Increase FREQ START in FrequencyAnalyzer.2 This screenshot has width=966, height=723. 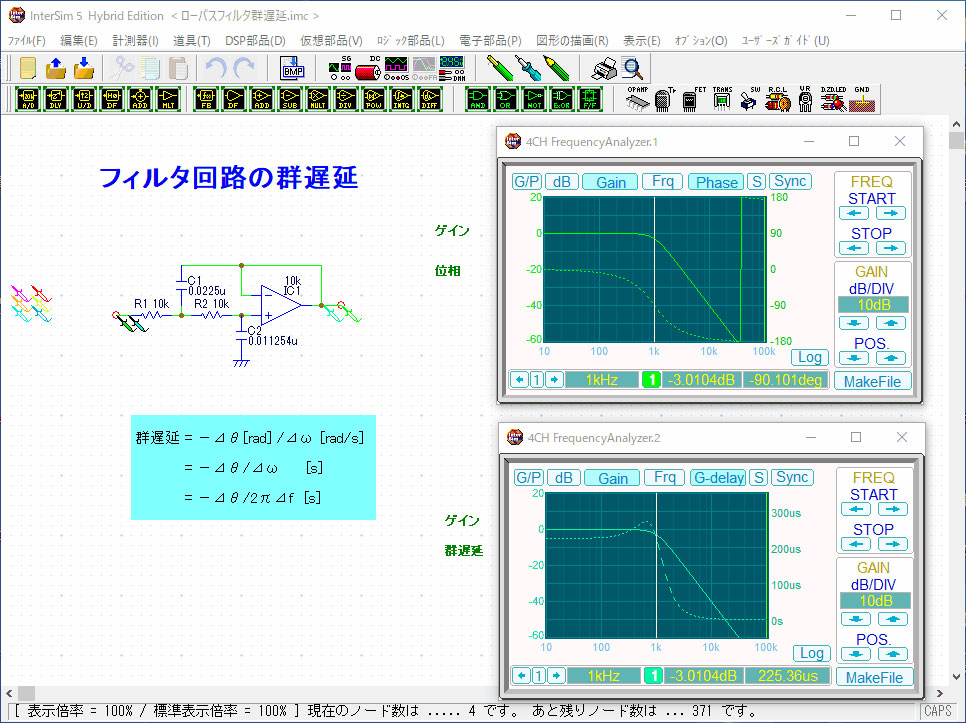(892, 509)
